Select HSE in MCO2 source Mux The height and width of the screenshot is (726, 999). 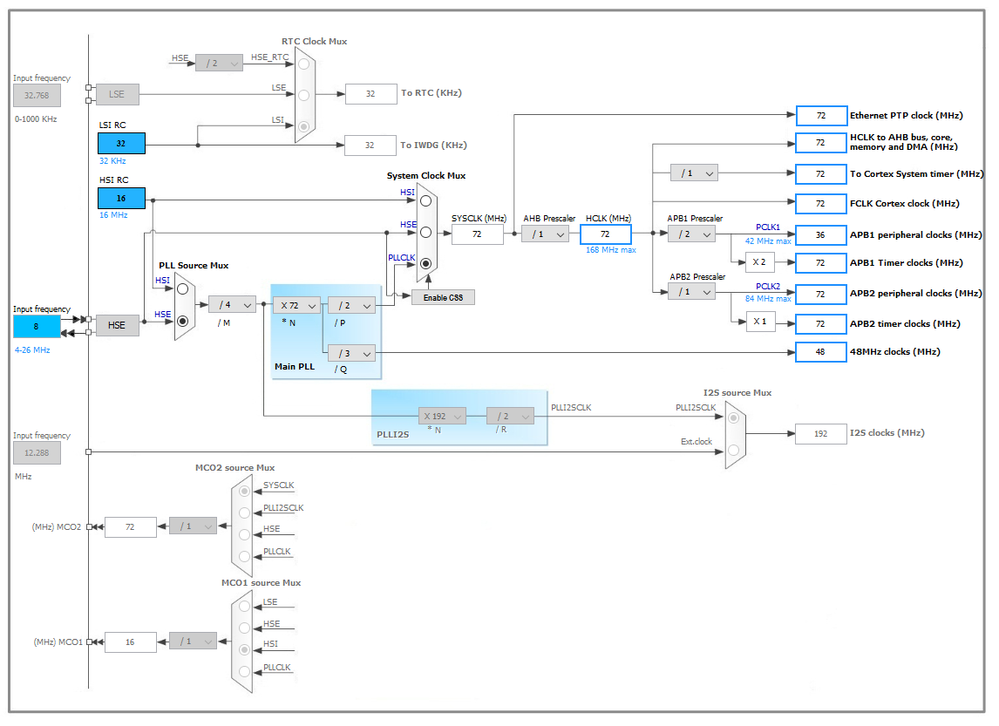[x=244, y=534]
